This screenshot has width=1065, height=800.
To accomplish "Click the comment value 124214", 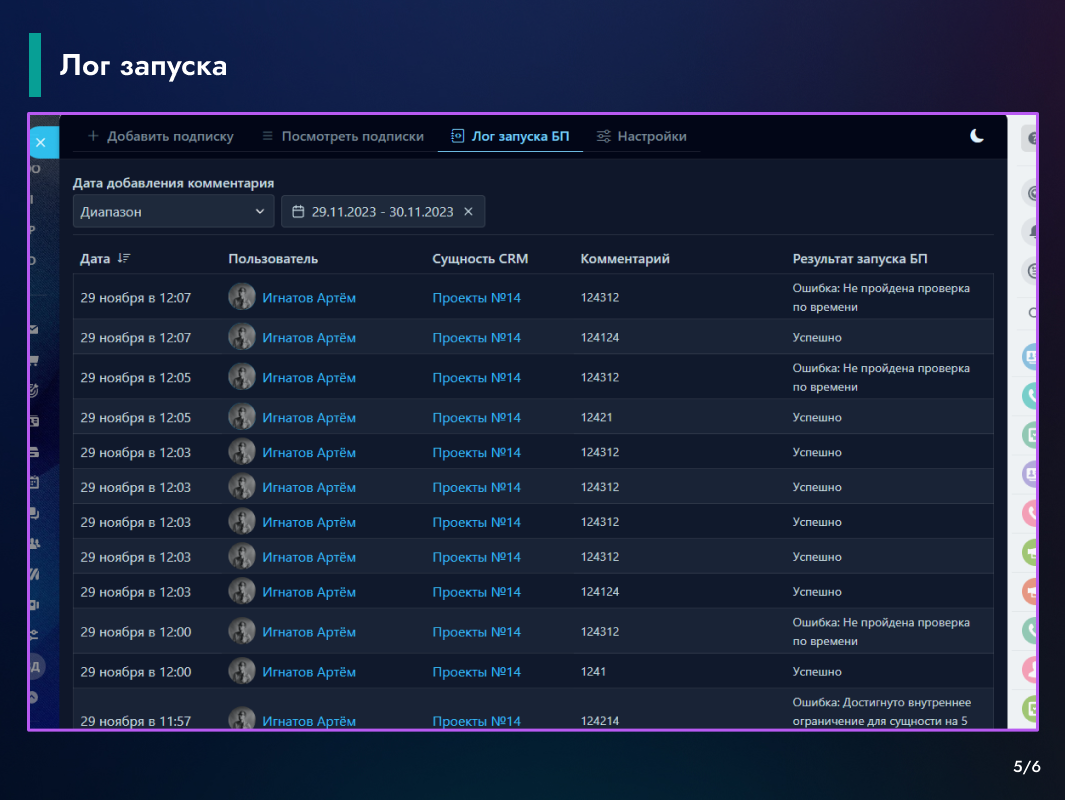I will (x=600, y=721).
